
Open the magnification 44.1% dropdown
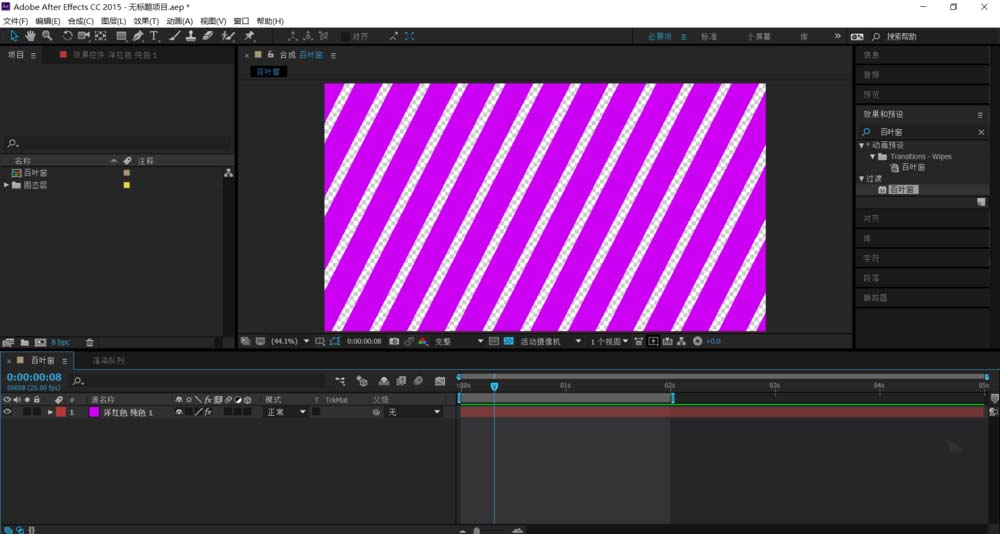tap(290, 341)
